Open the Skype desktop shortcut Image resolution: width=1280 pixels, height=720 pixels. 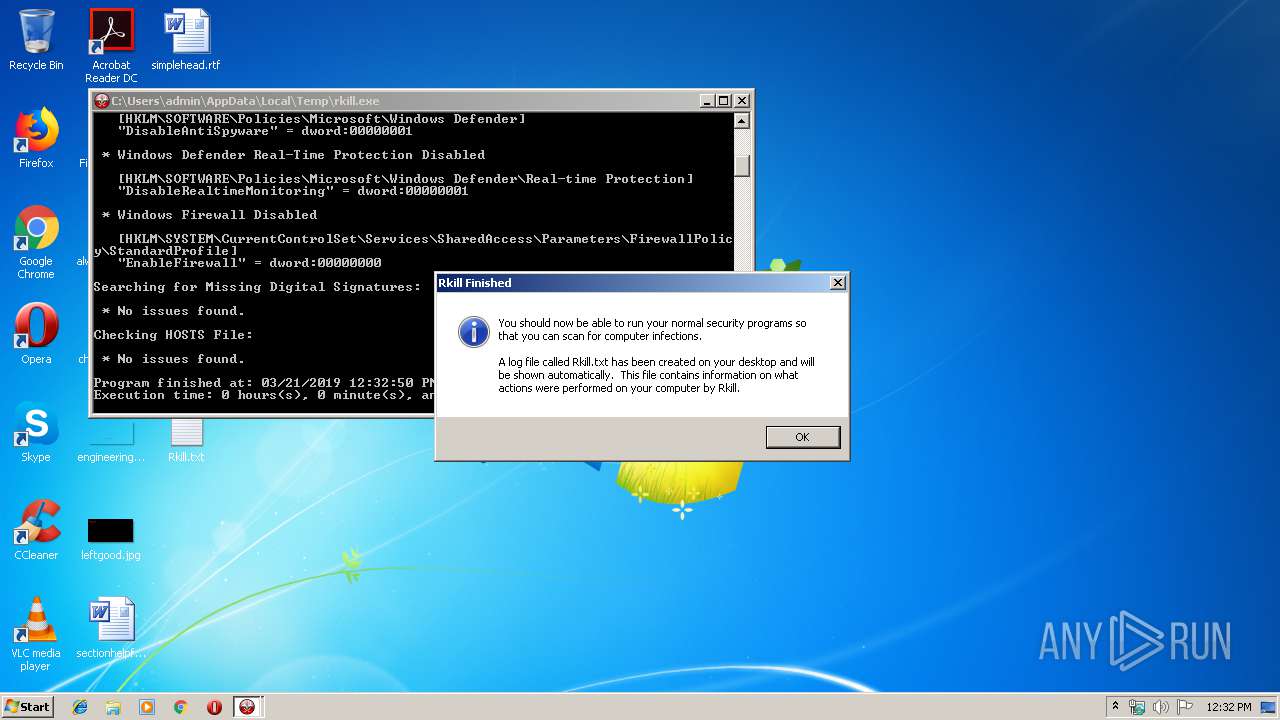point(36,432)
